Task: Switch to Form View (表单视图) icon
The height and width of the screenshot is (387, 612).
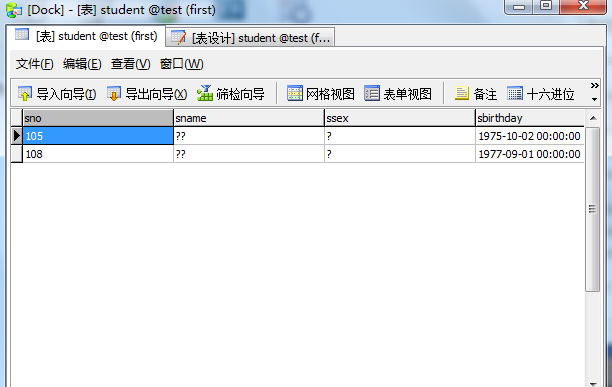Action: (372, 93)
